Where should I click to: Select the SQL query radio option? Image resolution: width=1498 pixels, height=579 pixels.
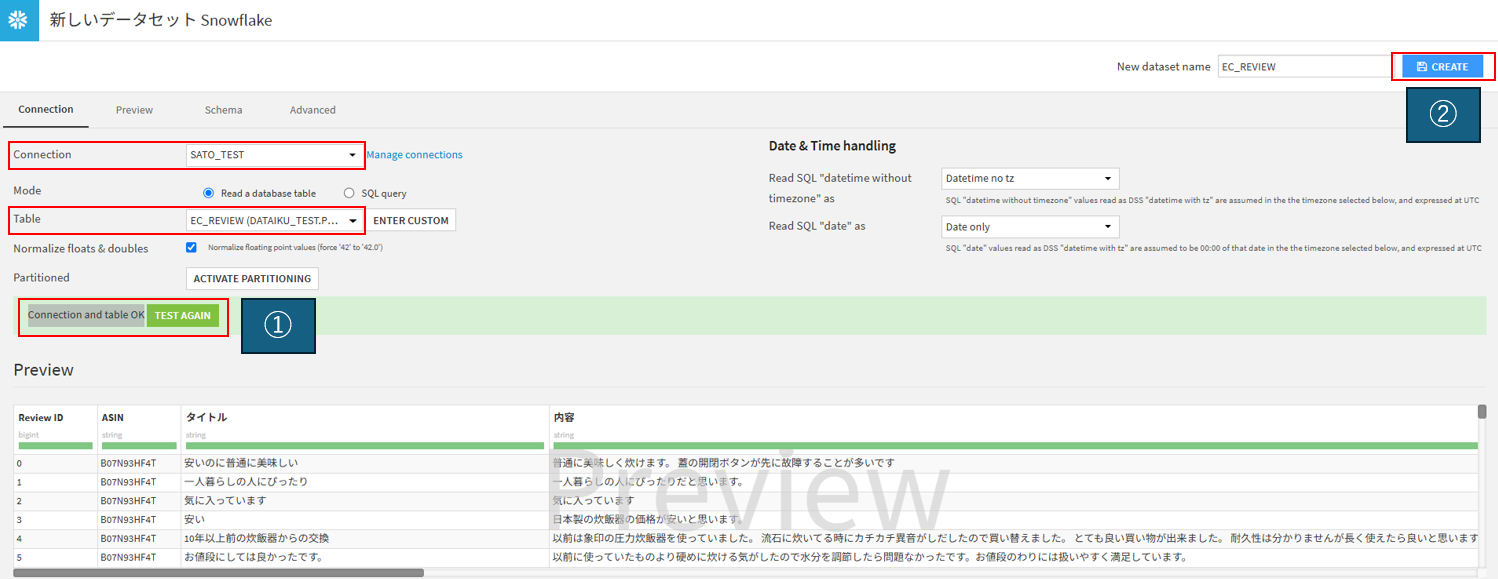[349, 193]
